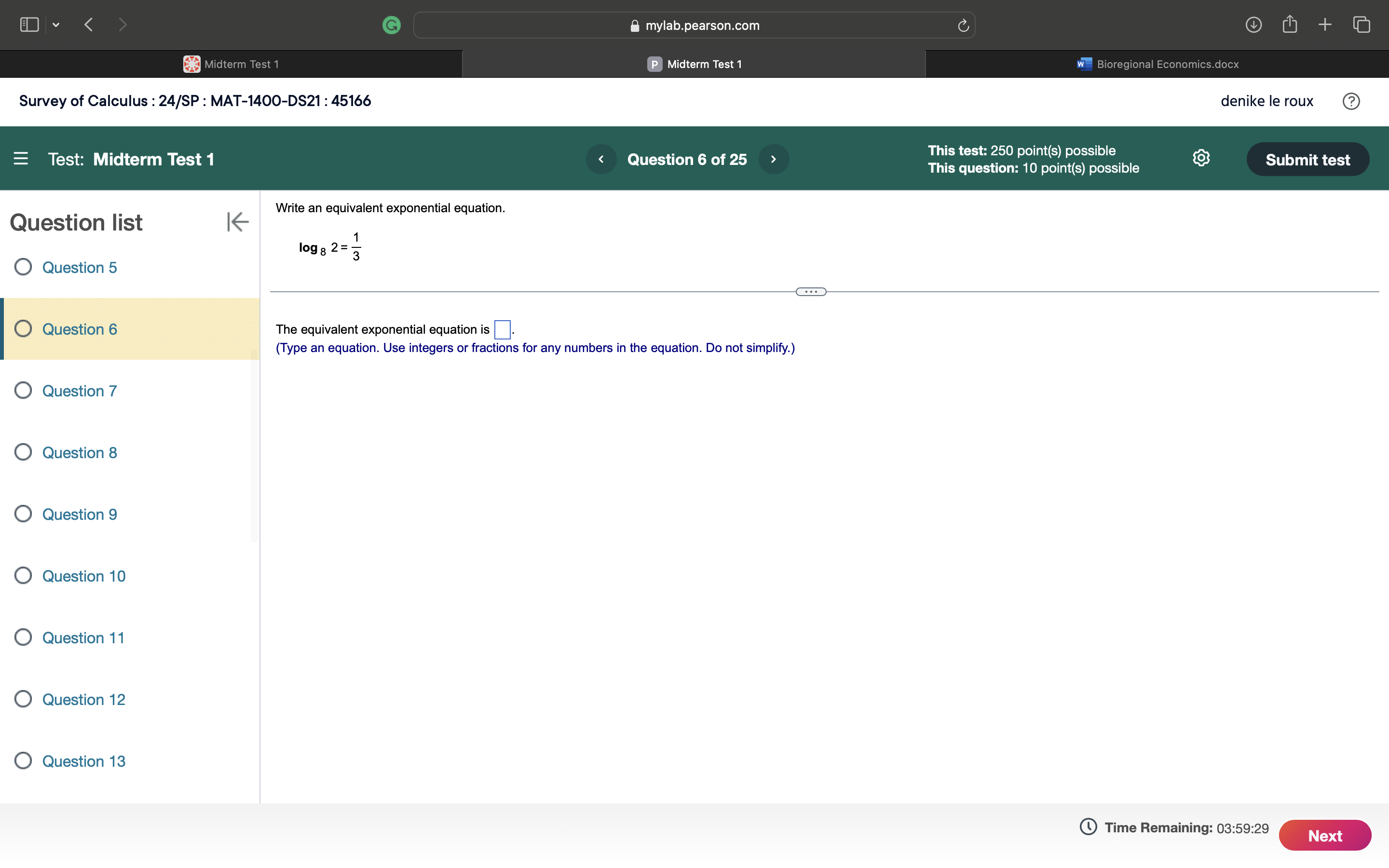The height and width of the screenshot is (868, 1389).
Task: Open the hamburger menu next to Test title
Action: pos(21,159)
